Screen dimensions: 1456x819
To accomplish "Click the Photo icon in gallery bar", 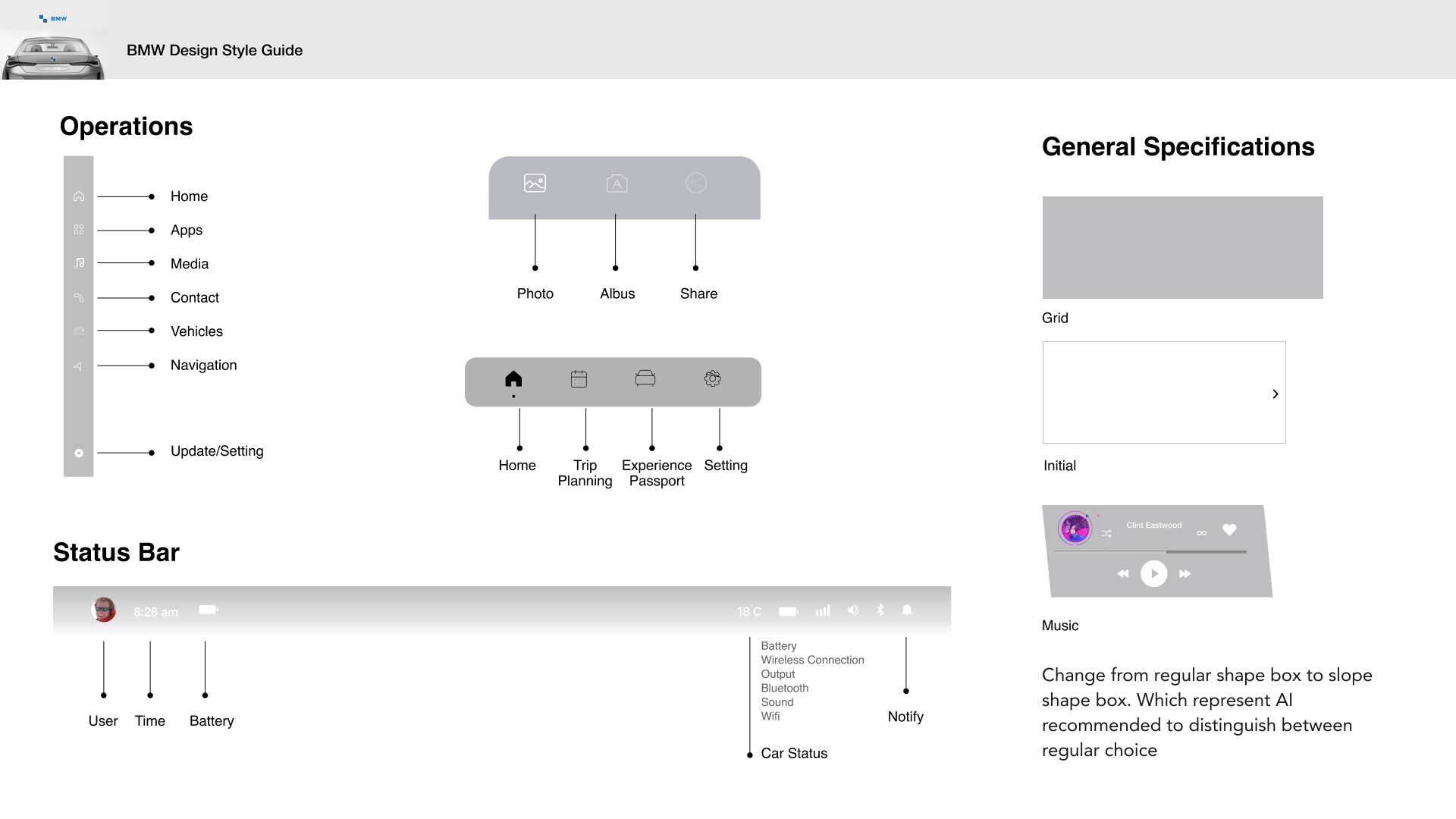I will 535,183.
